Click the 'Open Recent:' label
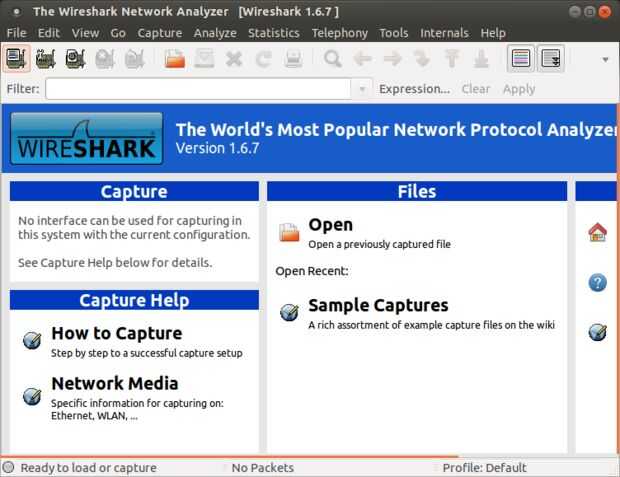Screen dimensions: 620x477 click(x=312, y=271)
